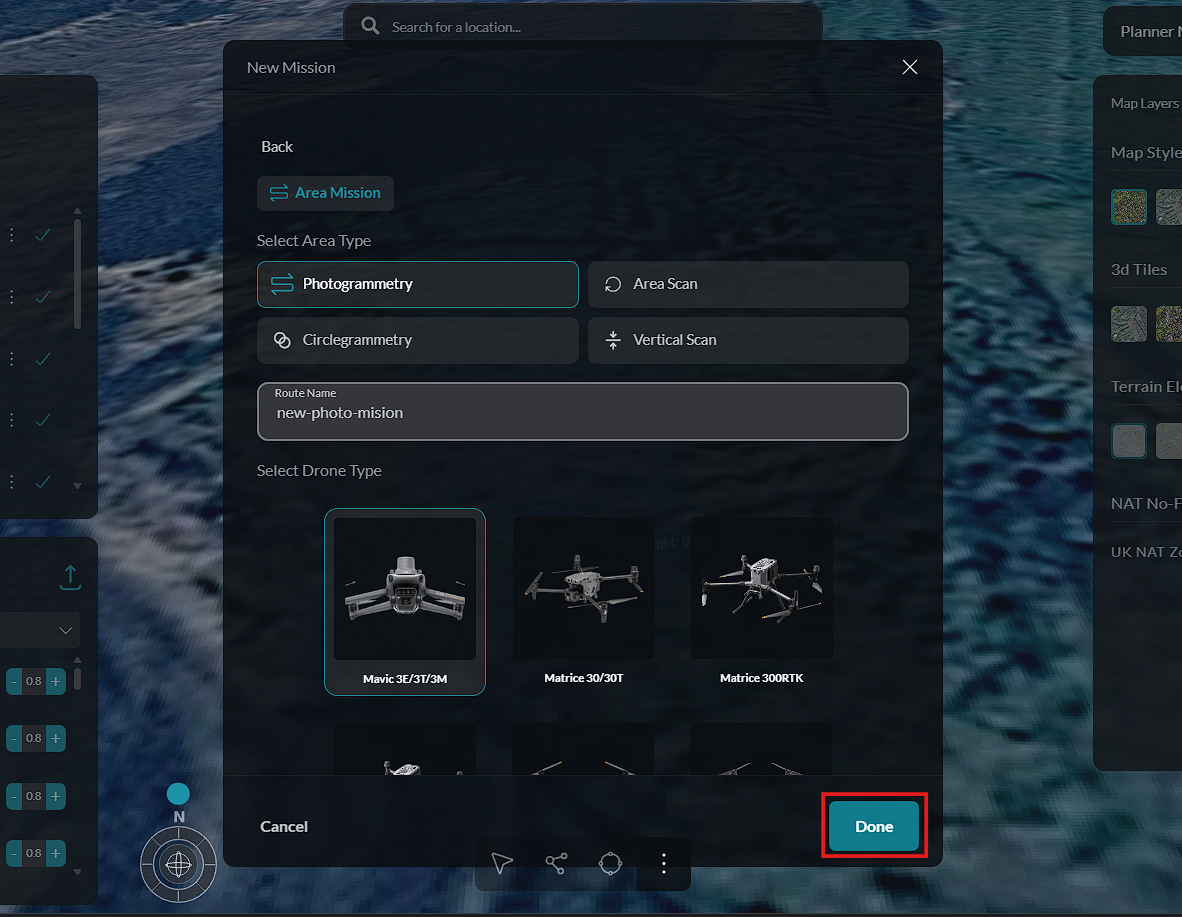Image resolution: width=1182 pixels, height=917 pixels.
Task: Click the compass globe control
Action: pos(178,864)
